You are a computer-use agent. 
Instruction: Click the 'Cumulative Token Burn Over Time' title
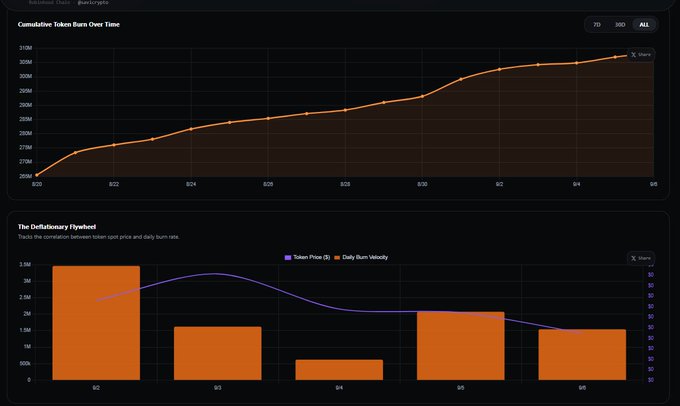click(x=69, y=24)
